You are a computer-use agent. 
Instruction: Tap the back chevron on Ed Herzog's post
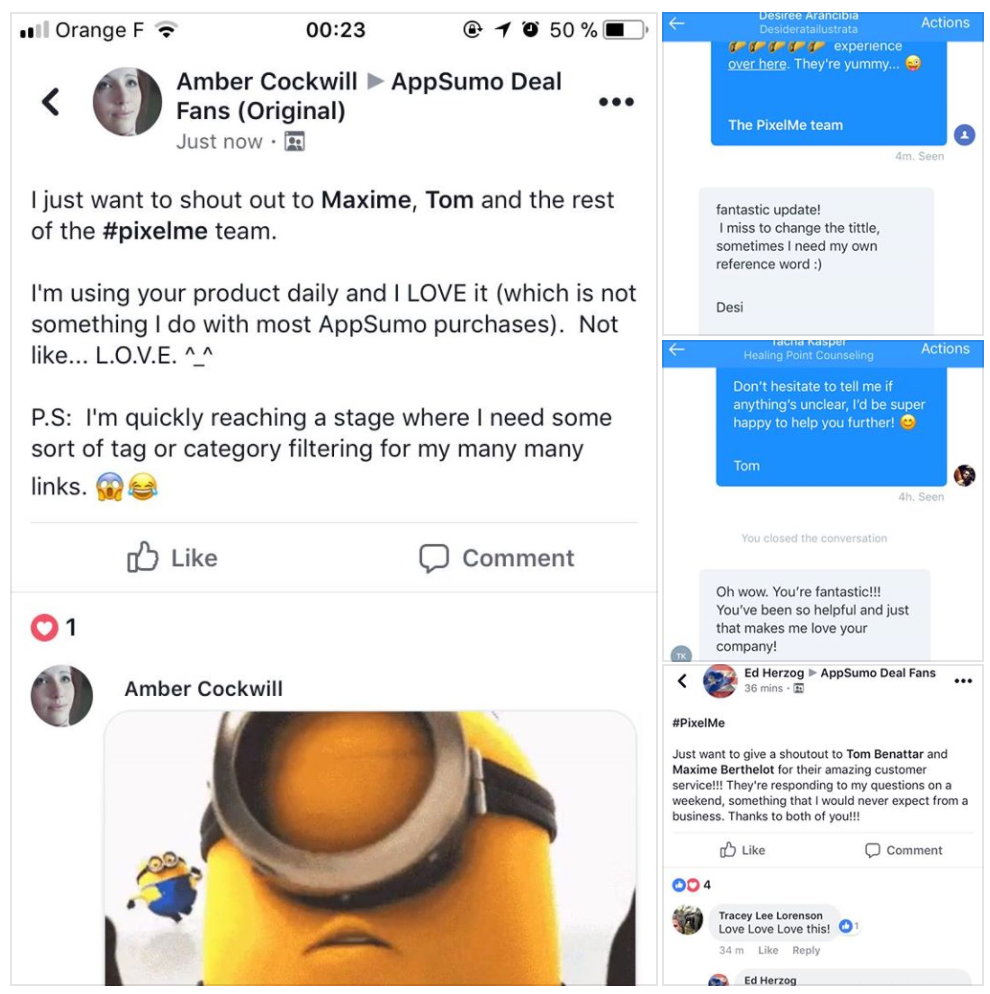point(682,681)
